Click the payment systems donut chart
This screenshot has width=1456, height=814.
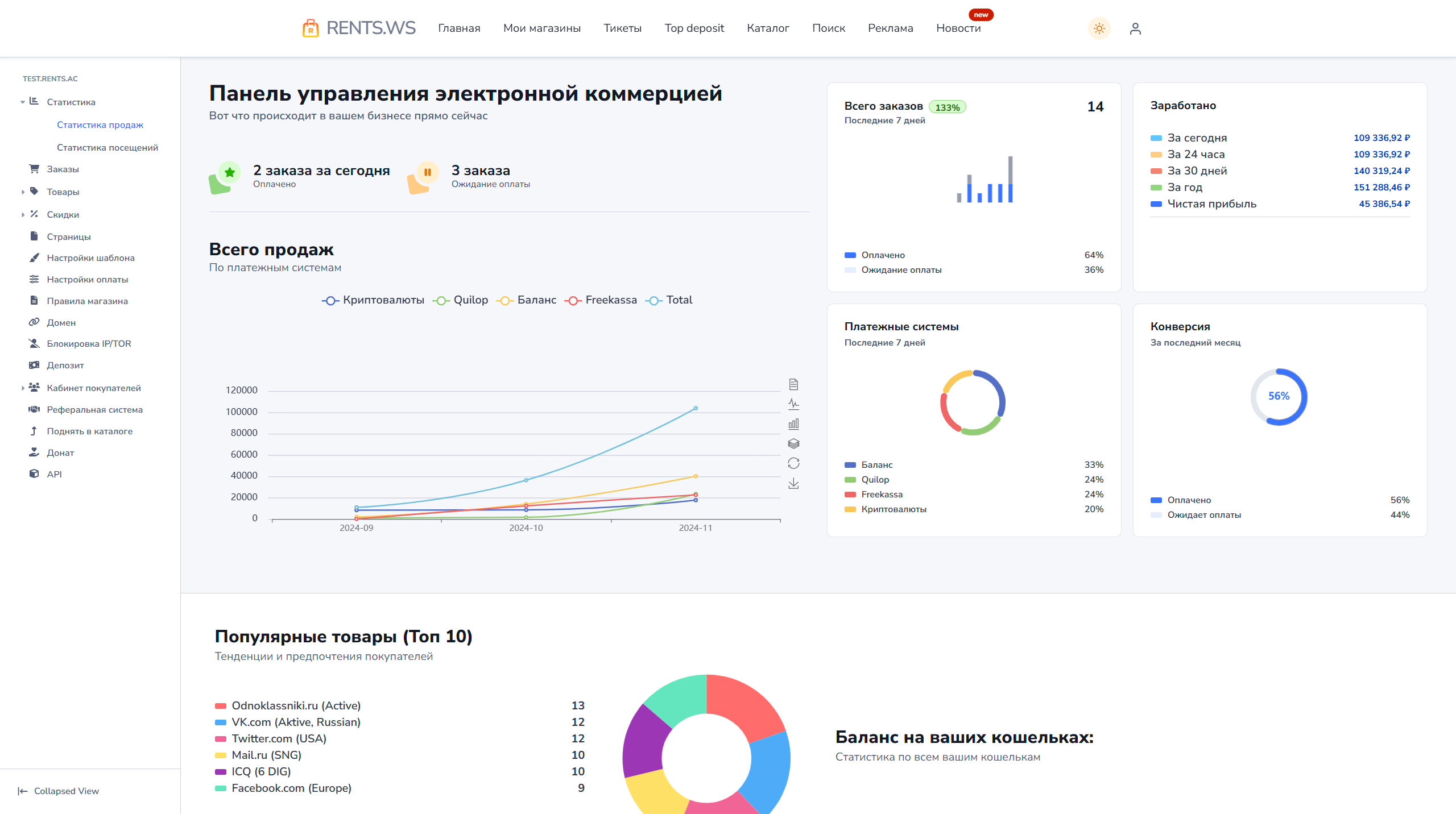[x=973, y=402]
